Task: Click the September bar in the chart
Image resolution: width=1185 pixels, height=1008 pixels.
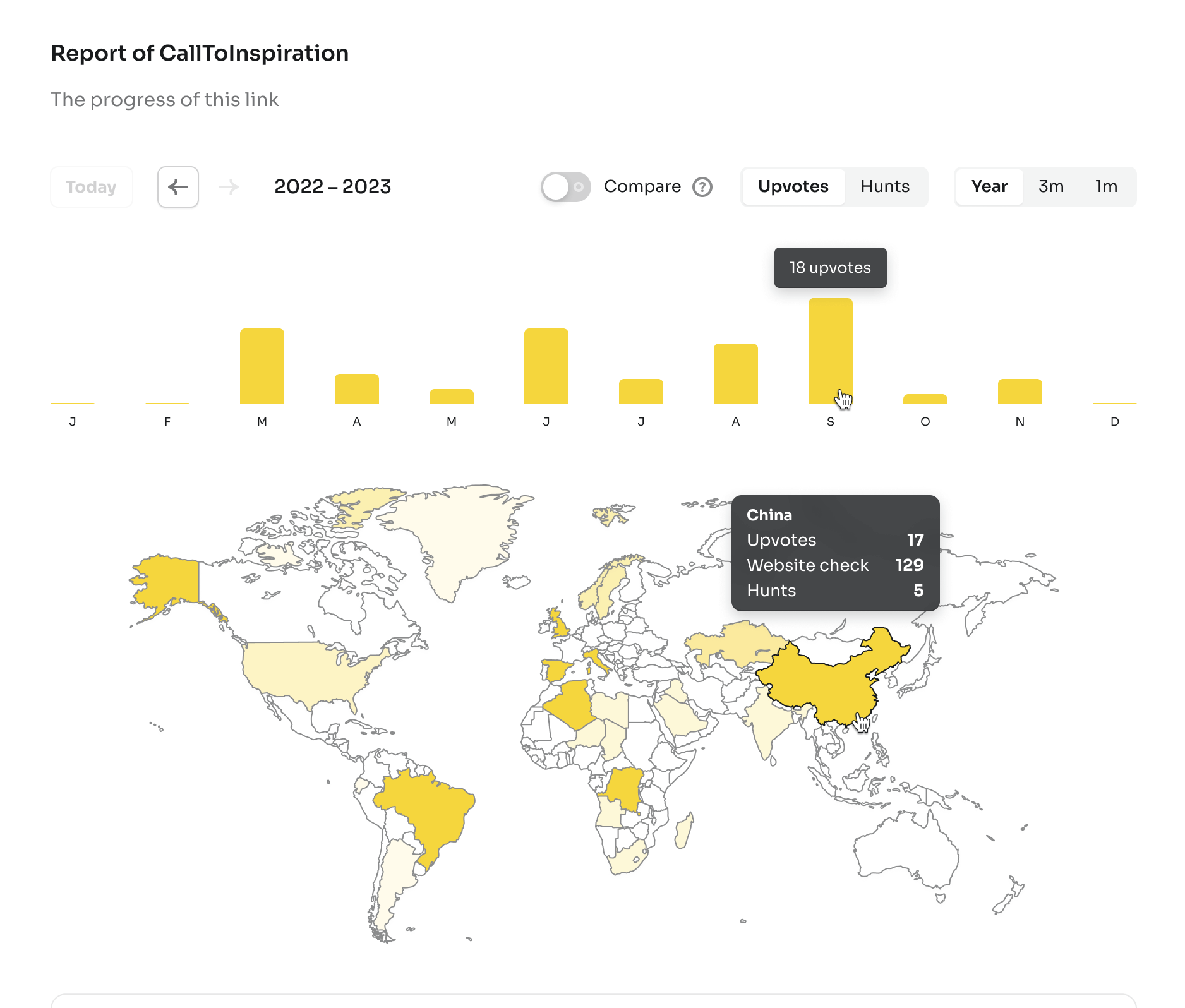Action: tap(830, 351)
